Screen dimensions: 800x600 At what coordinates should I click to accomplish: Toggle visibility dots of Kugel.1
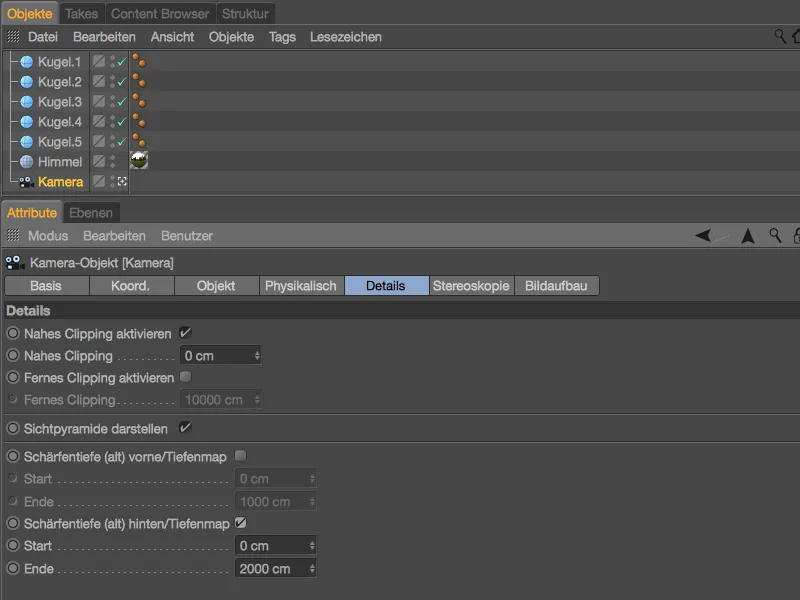tap(112, 62)
